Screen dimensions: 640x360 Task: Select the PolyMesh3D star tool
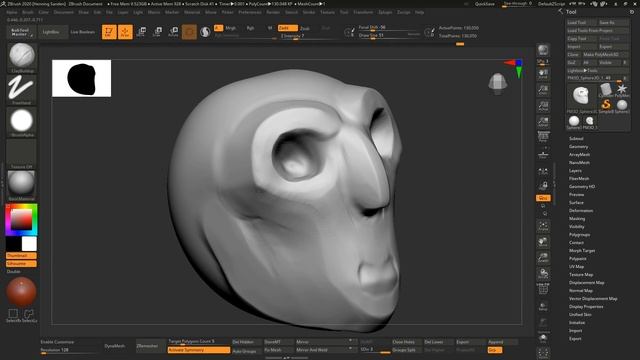click(622, 90)
